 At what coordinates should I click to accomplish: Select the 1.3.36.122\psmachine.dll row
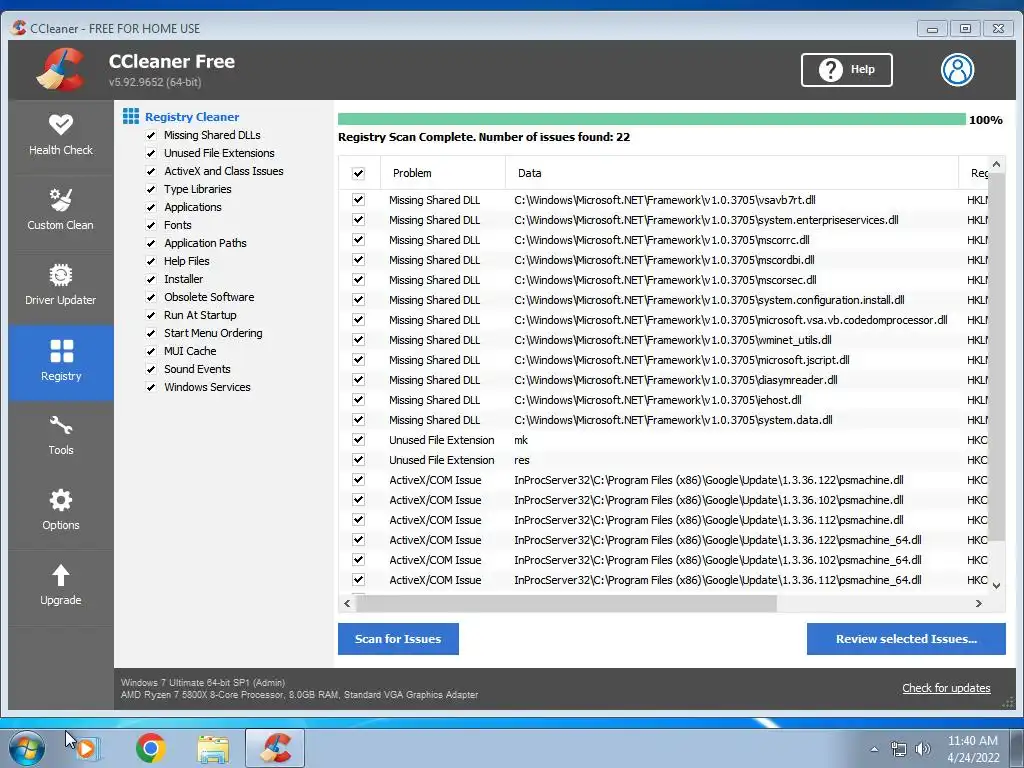pos(662,479)
